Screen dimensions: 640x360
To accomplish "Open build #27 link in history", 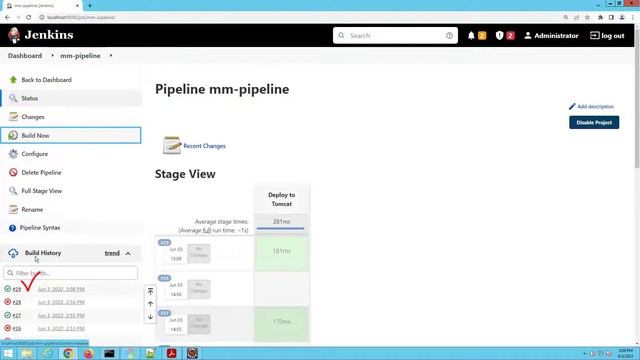I will 16,315.
